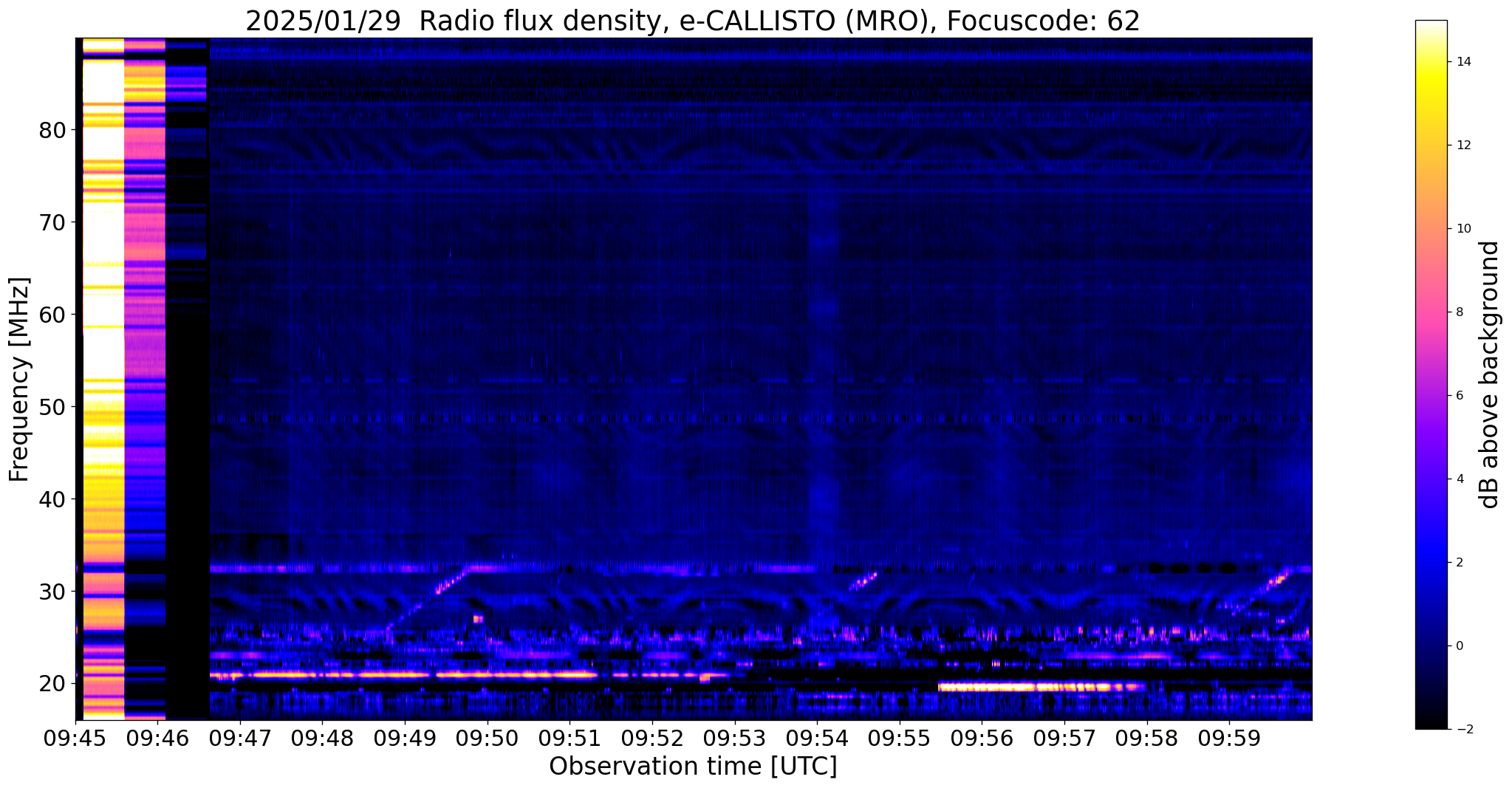Click the 09:45 time tick label

click(75, 739)
